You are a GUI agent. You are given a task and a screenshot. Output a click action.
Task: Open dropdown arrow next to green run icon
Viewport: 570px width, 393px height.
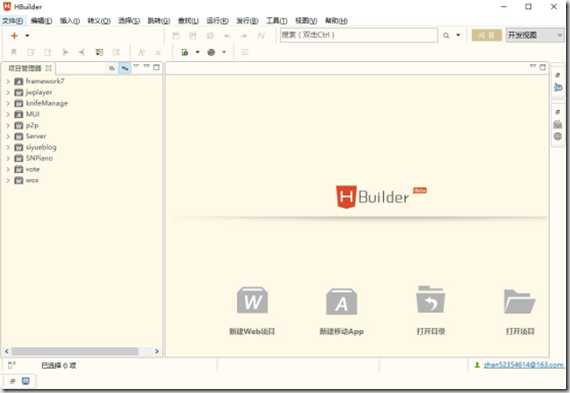tap(197, 52)
